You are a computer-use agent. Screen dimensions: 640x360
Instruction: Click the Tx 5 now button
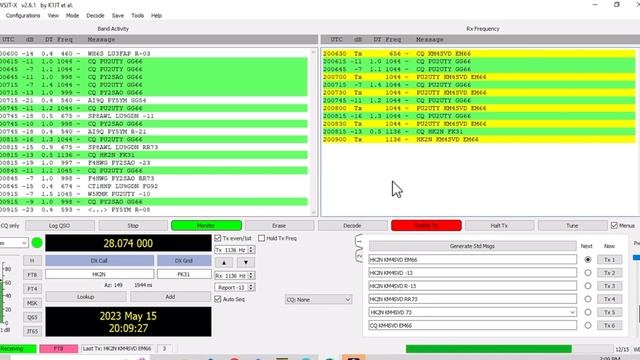609,312
